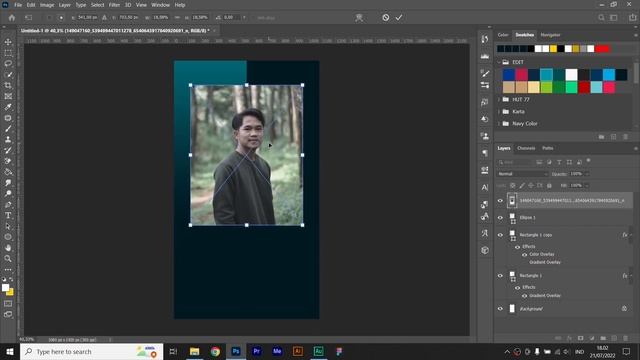The width and height of the screenshot is (640, 360).
Task: Hide the Background layer
Action: point(500,309)
